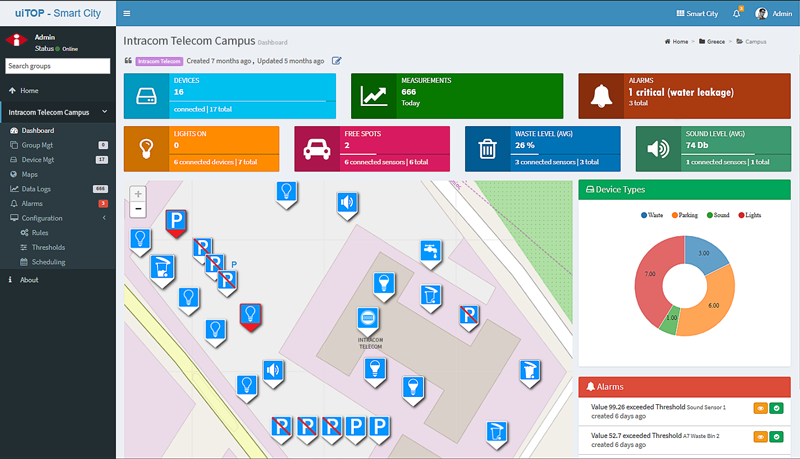Screen dimensions: 800x459
Task: Click the edit group pencil icon
Action: [x=336, y=61]
